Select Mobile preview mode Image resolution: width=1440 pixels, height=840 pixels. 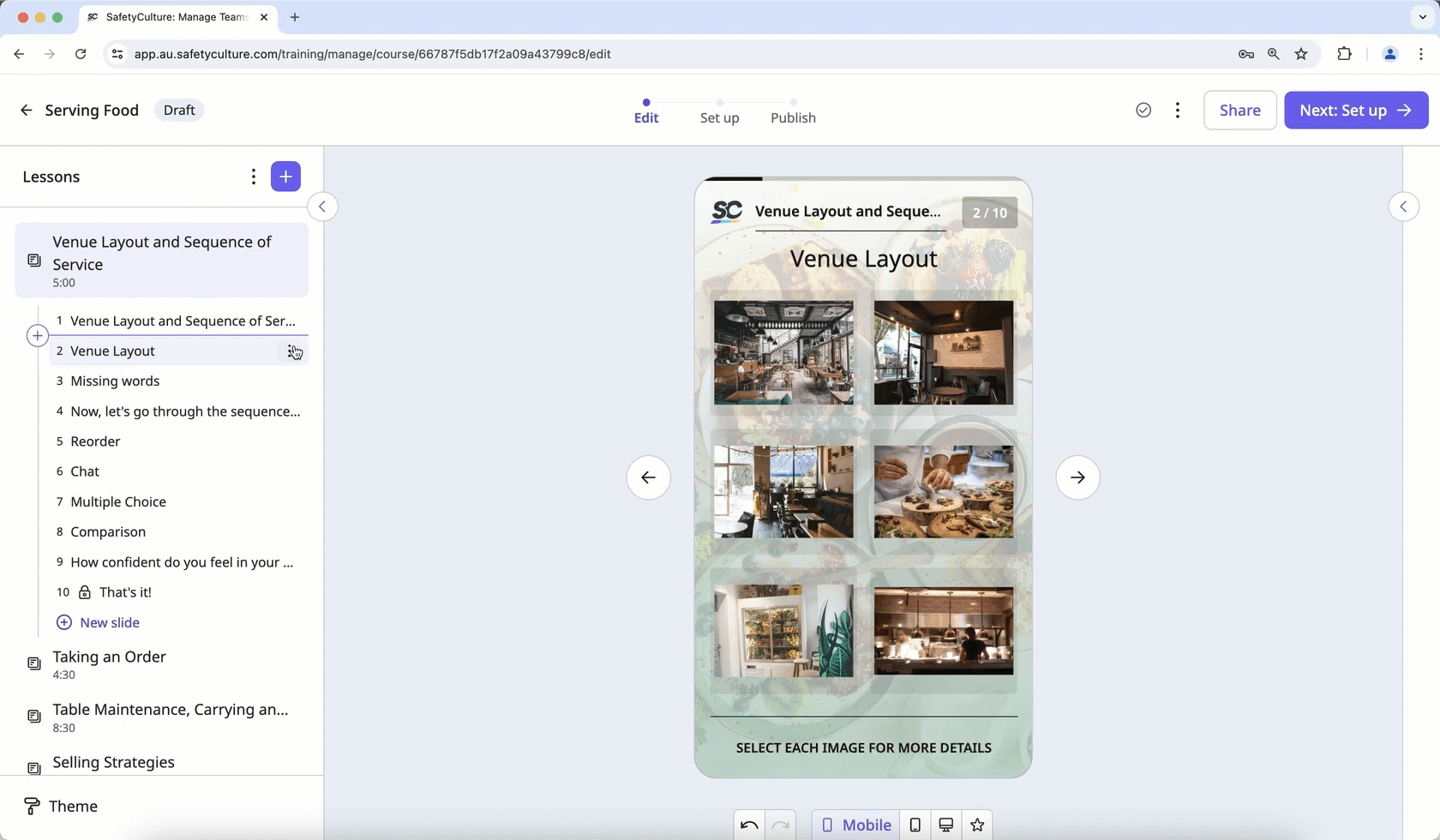tap(855, 825)
